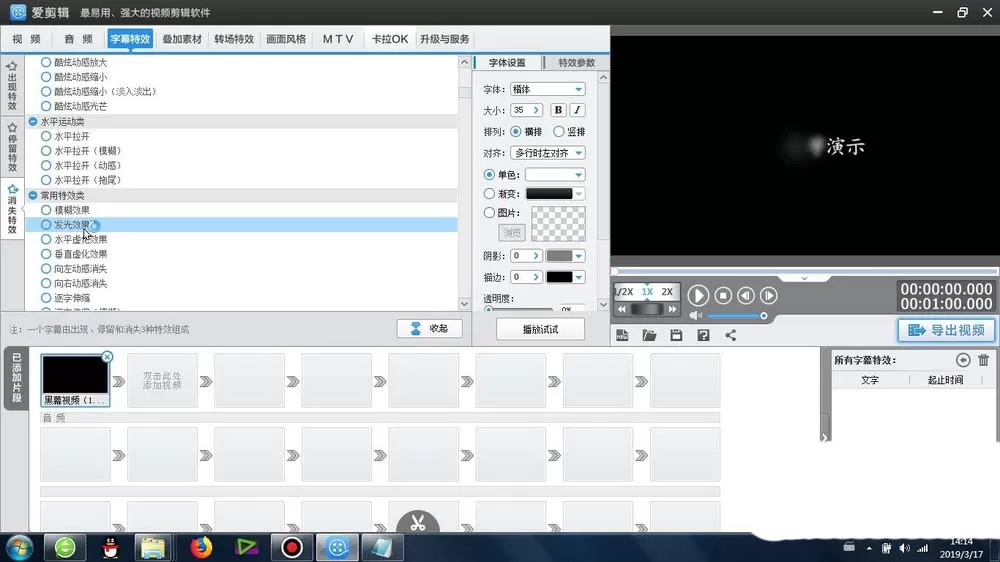Toggle bold text with the B button
The image size is (1000, 562).
click(558, 110)
